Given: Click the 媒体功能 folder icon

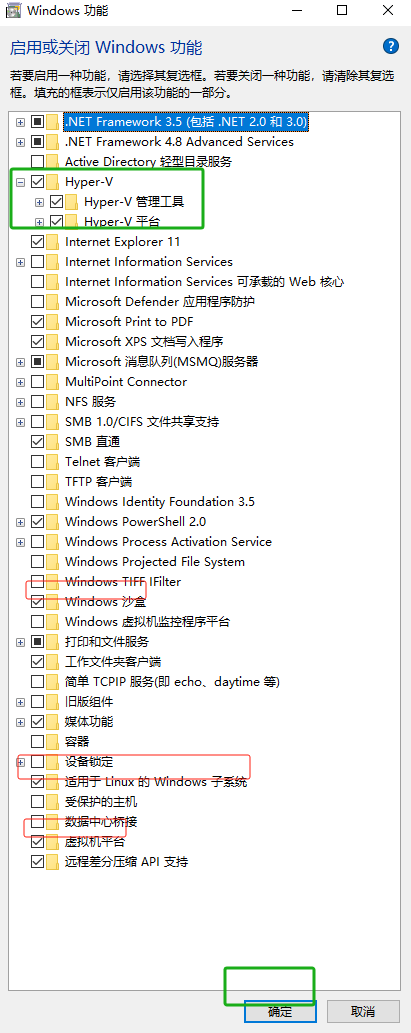Looking at the screenshot, I should tap(53, 721).
